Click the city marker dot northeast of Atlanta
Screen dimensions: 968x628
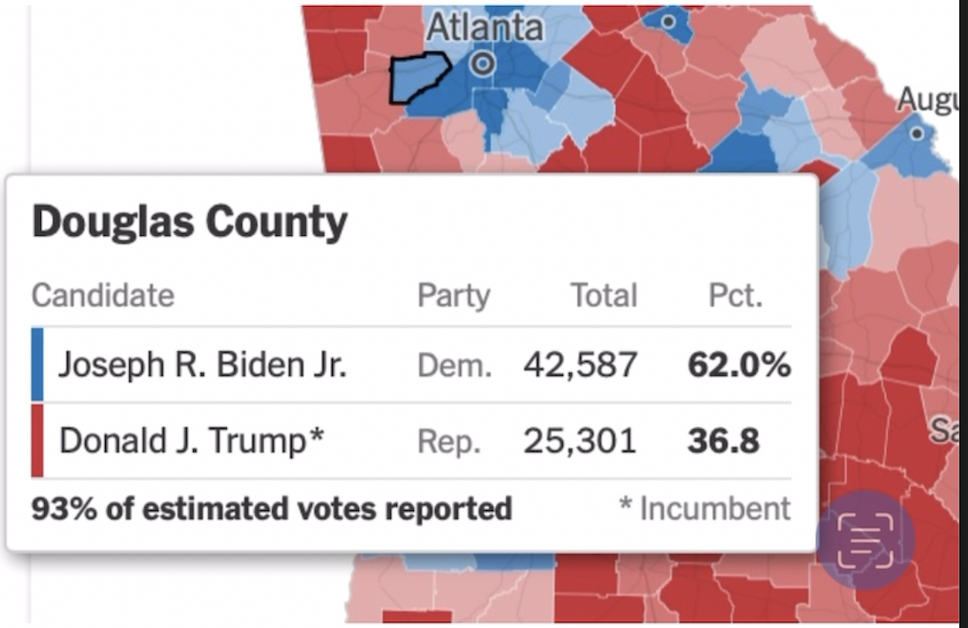click(x=667, y=20)
